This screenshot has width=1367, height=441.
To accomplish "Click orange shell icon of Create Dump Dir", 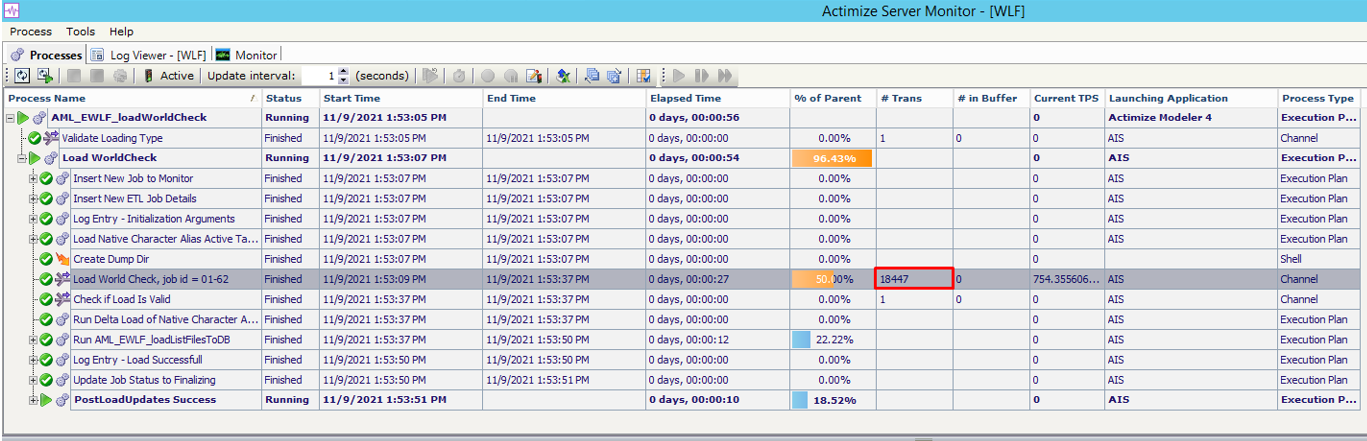I will [x=62, y=259].
